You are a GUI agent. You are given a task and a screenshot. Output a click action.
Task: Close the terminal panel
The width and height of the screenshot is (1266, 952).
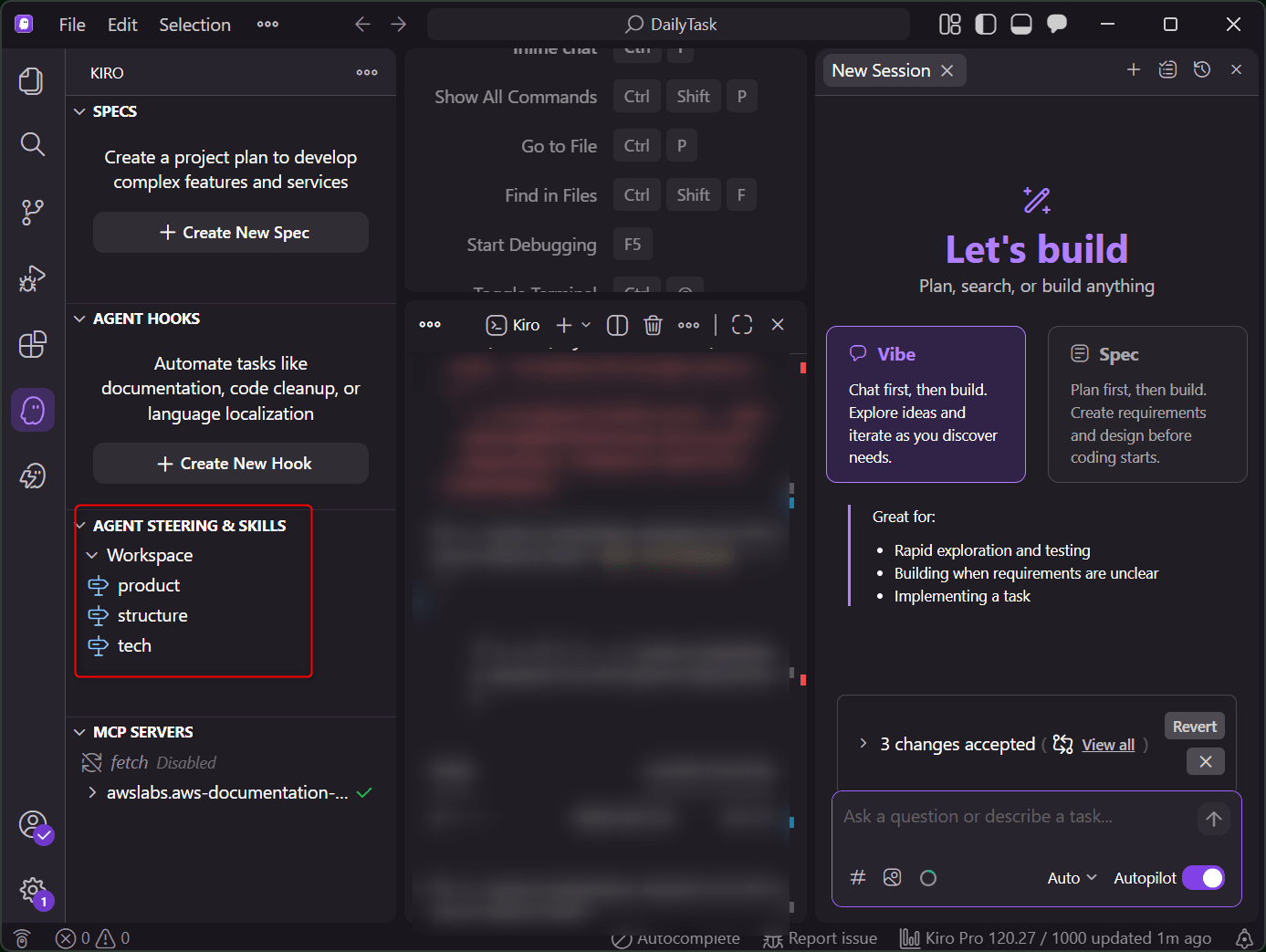coord(778,325)
